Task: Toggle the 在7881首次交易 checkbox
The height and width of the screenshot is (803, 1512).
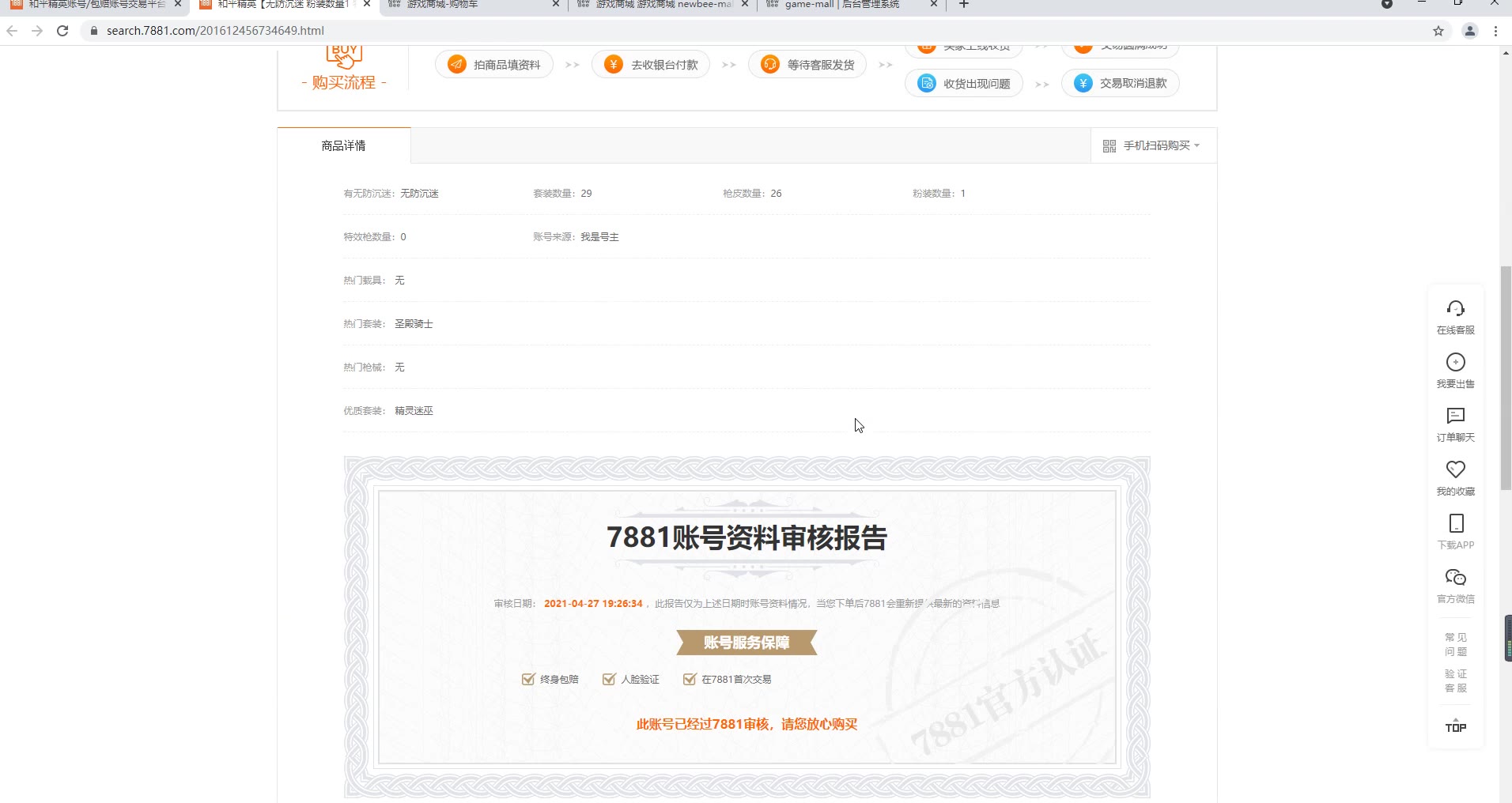Action: tap(690, 679)
